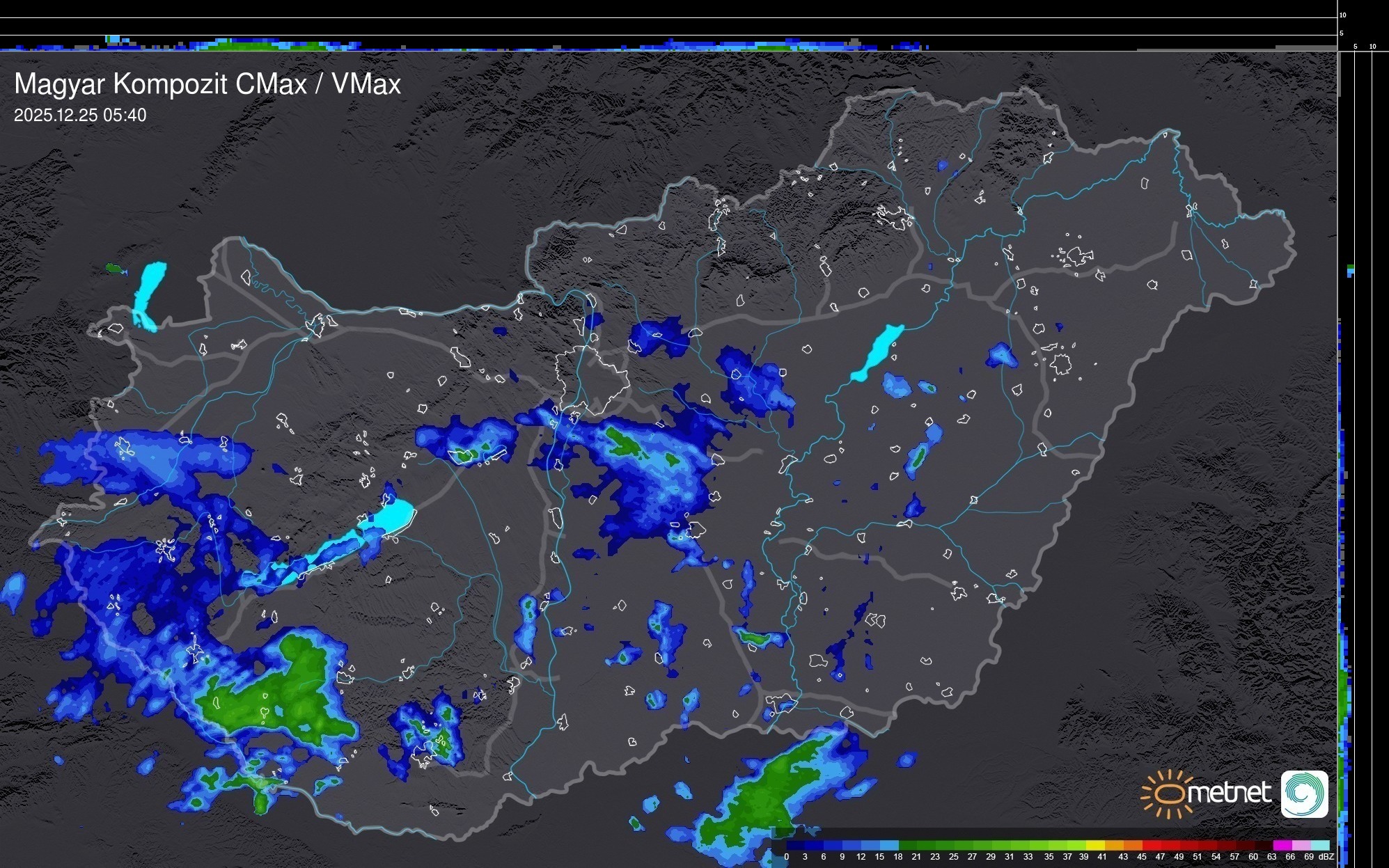1389x868 pixels.
Task: Click the teal swirl app icon
Action: 1304,794
